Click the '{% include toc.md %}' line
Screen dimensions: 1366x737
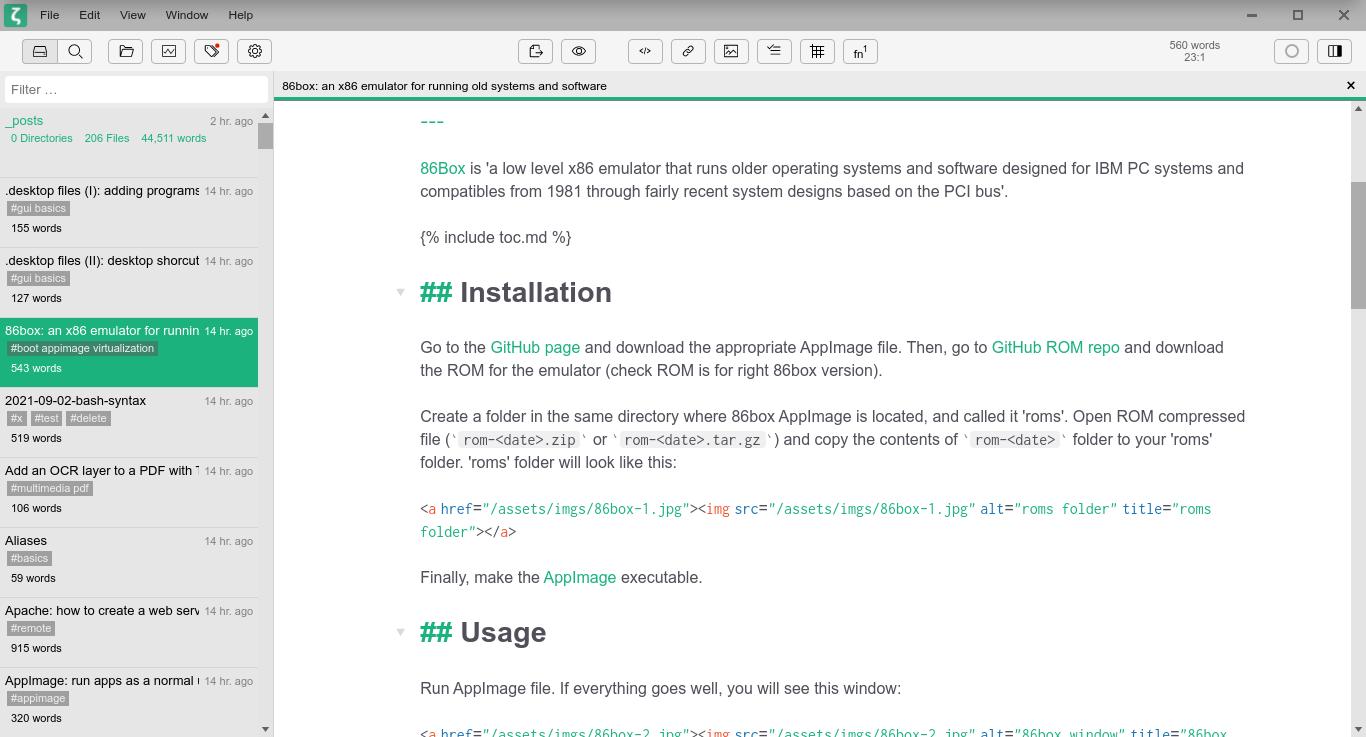click(x=496, y=238)
